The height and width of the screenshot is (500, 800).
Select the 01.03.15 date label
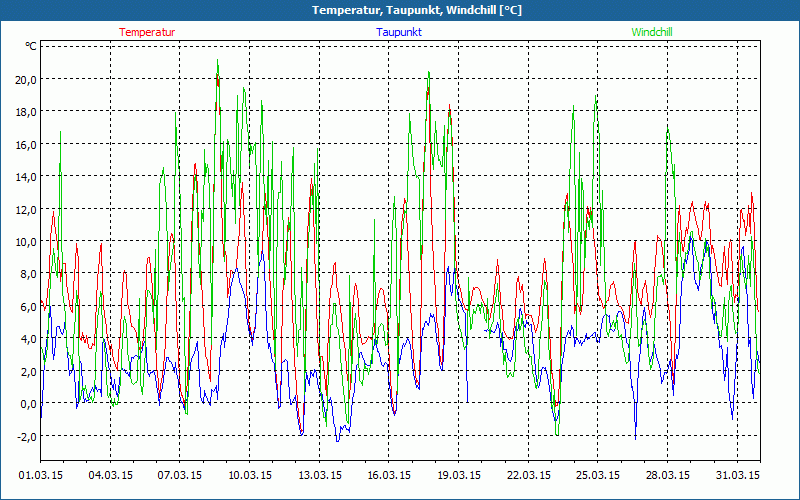coord(42,475)
